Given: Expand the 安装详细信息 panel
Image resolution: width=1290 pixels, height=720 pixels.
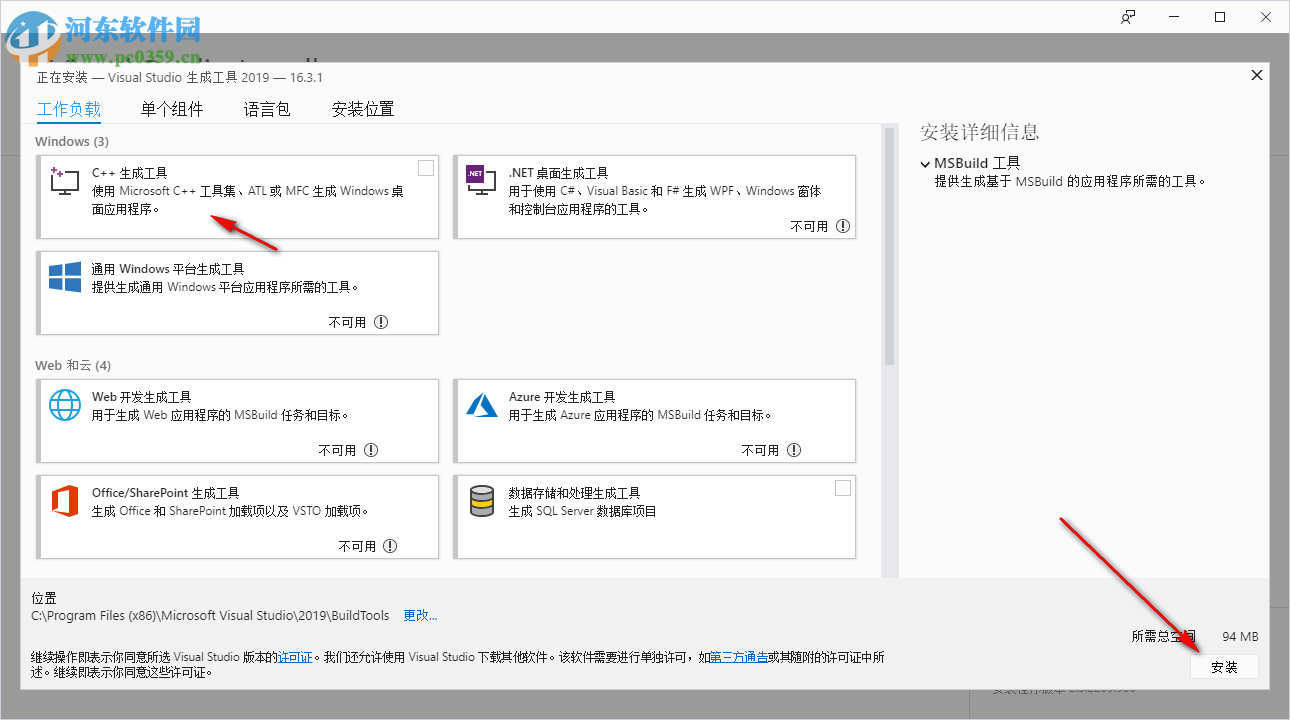Looking at the screenshot, I should coord(977,131).
